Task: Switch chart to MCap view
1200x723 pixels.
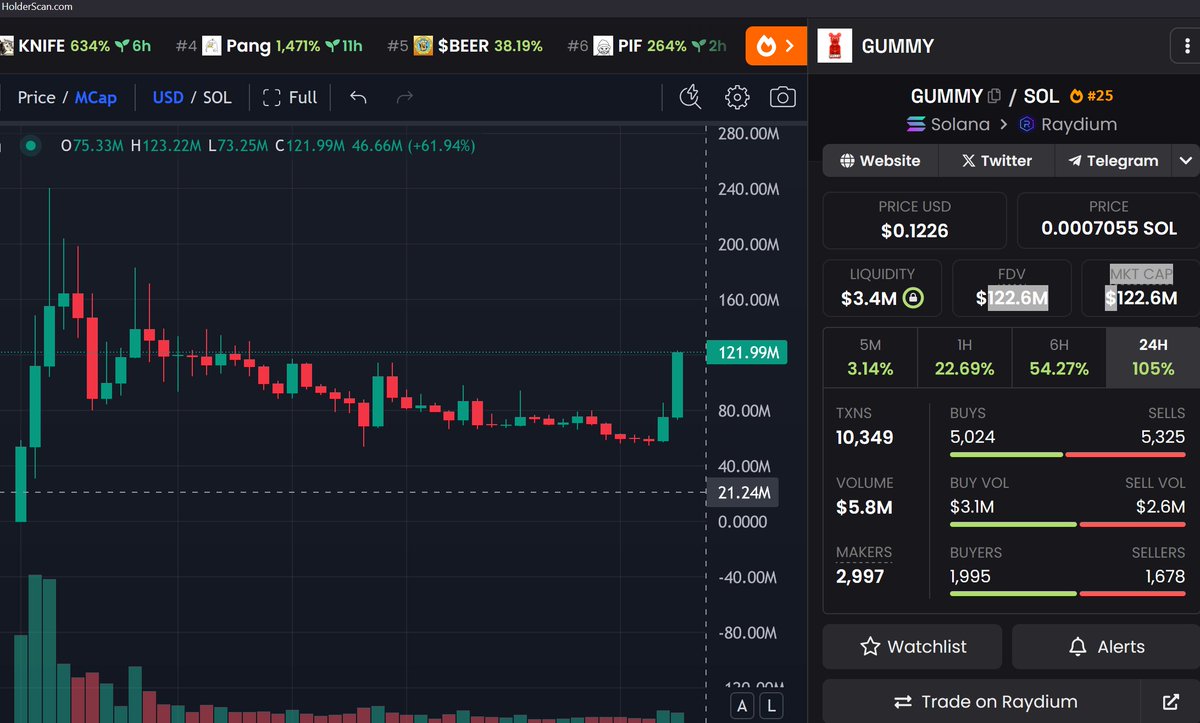Action: 96,97
